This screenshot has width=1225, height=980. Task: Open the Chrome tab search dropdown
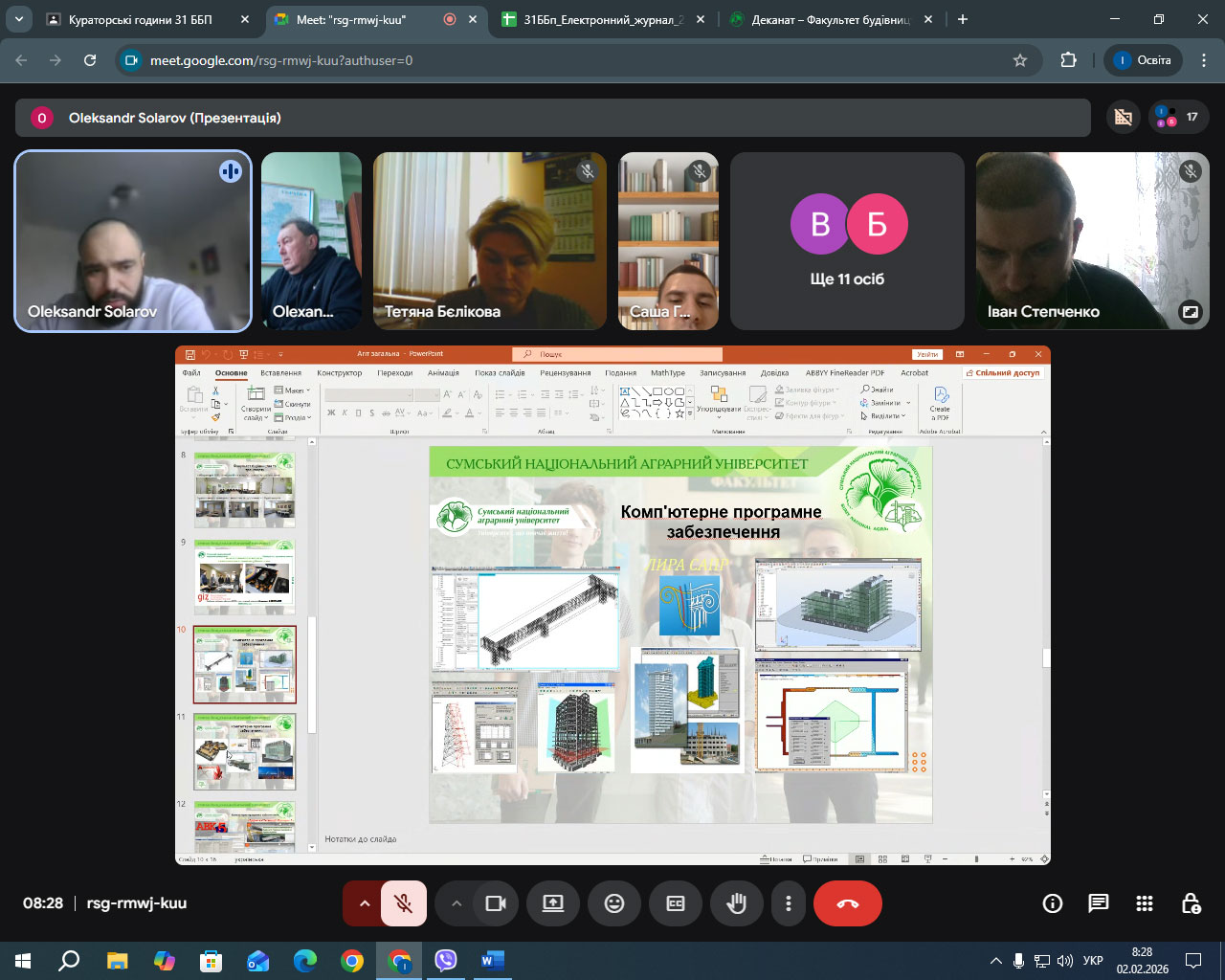(18, 19)
